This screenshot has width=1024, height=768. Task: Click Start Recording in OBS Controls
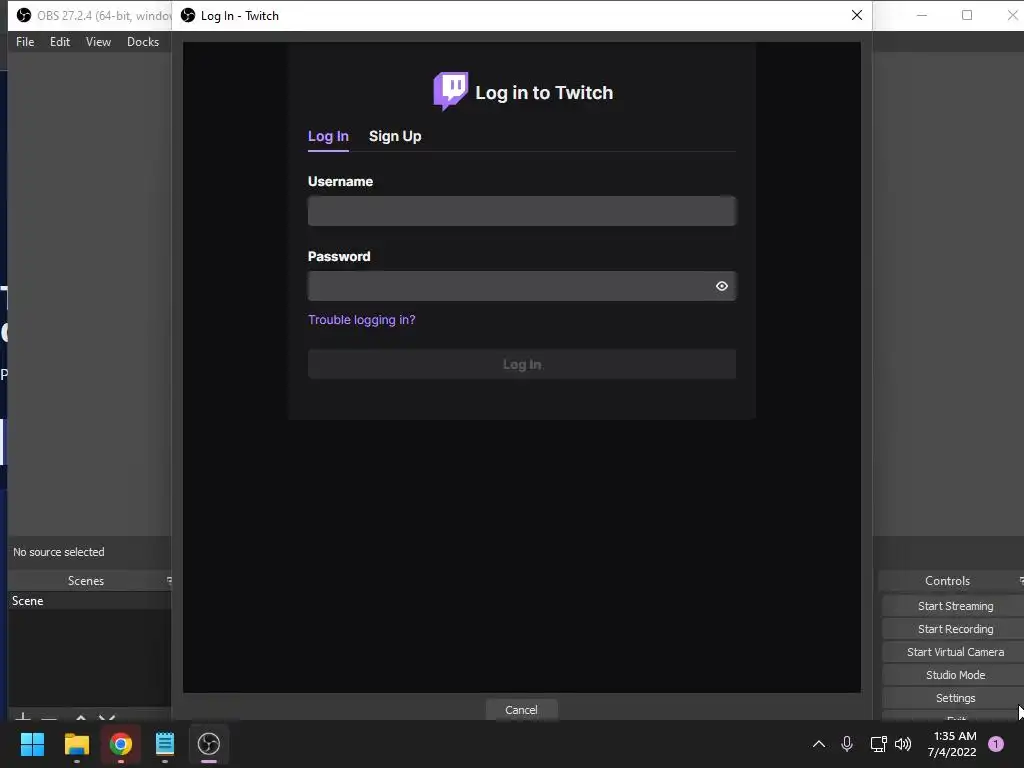[954, 629]
